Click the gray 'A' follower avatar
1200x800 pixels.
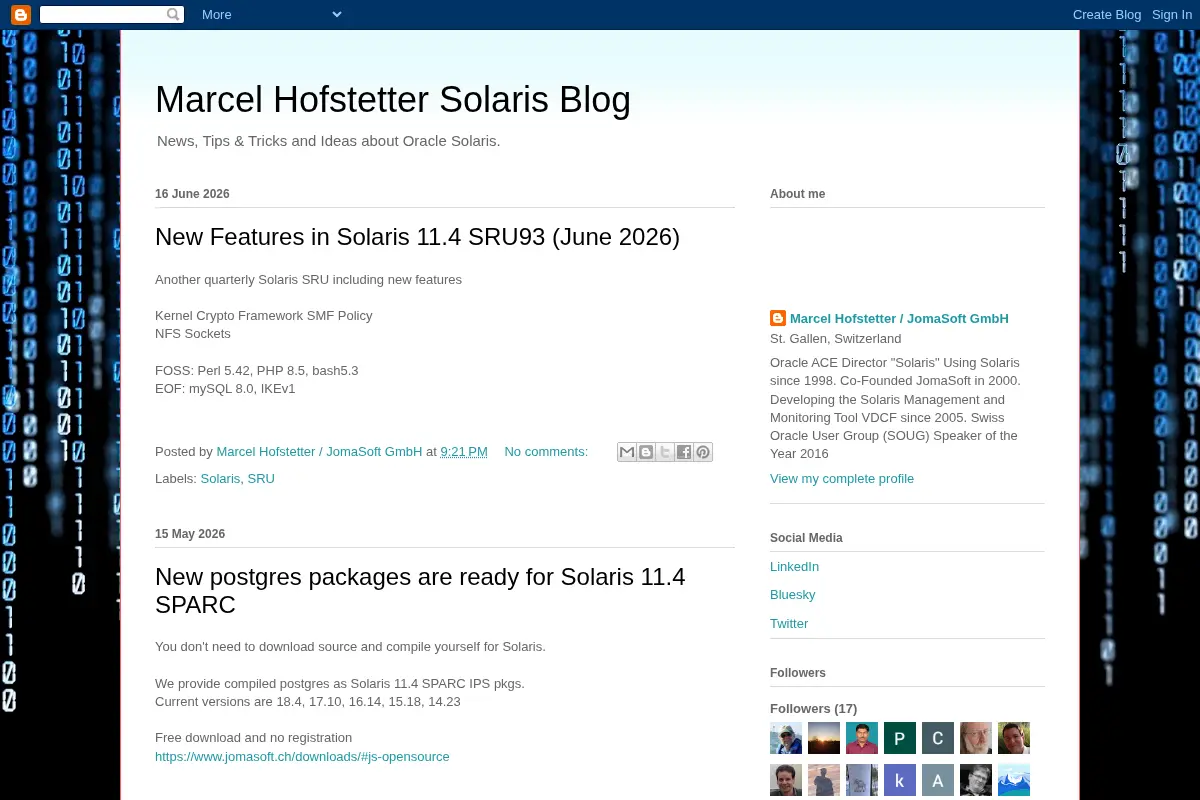(938, 780)
